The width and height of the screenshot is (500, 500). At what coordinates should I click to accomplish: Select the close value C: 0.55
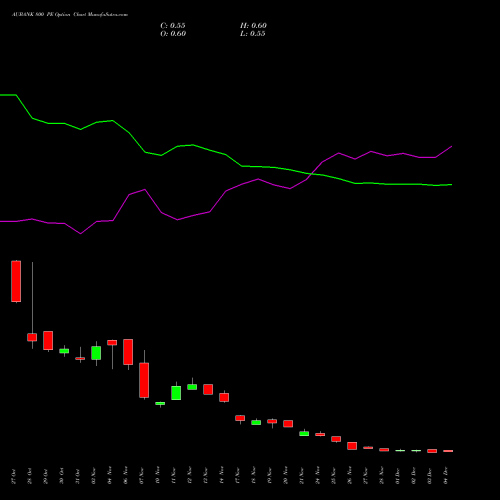click(173, 26)
